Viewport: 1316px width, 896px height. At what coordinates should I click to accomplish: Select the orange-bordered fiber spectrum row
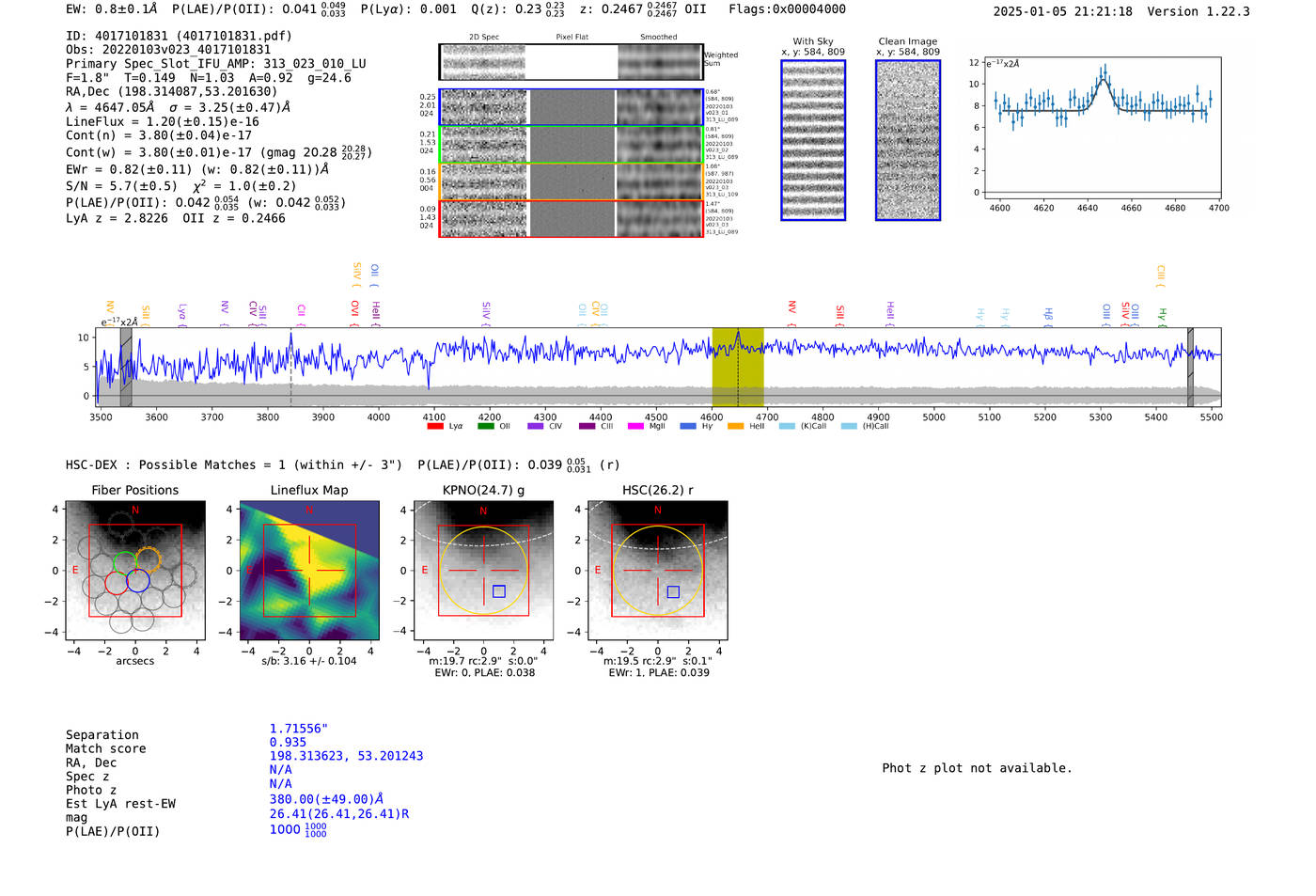tap(571, 181)
